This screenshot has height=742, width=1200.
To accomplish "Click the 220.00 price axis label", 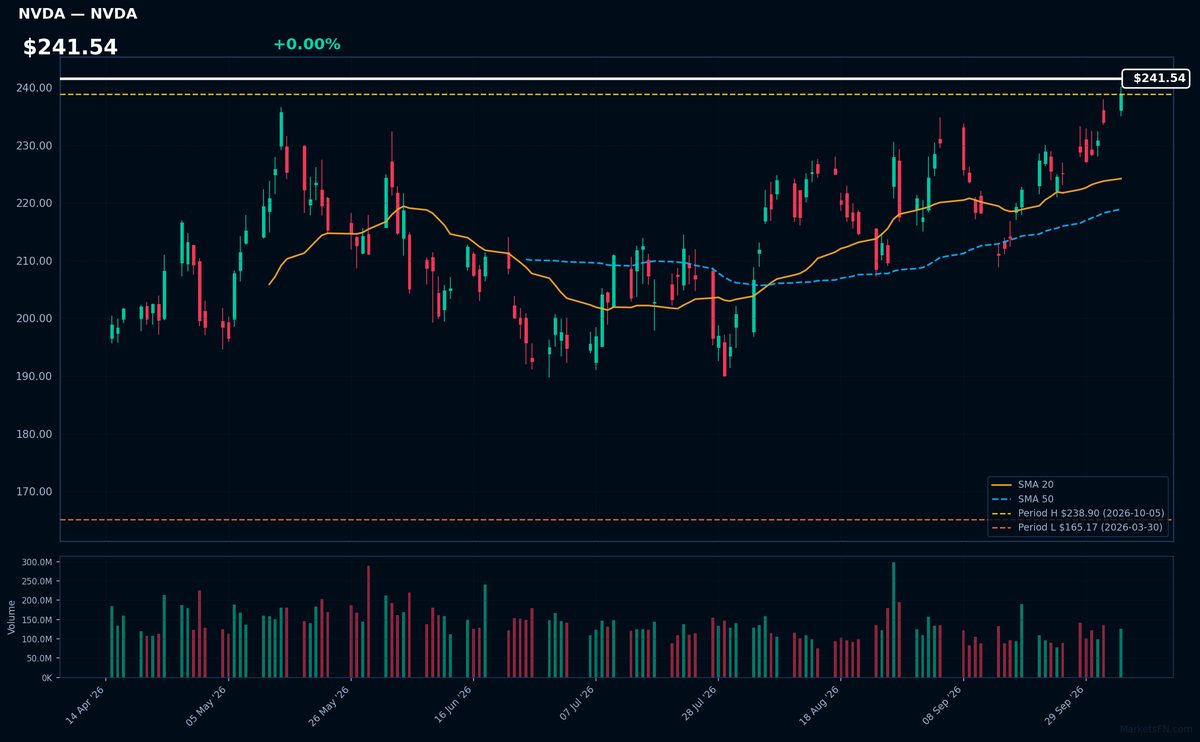I will click(35, 203).
